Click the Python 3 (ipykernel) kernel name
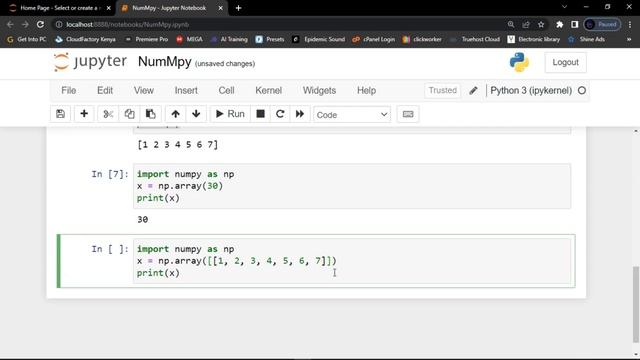The image size is (640, 360). (x=531, y=91)
